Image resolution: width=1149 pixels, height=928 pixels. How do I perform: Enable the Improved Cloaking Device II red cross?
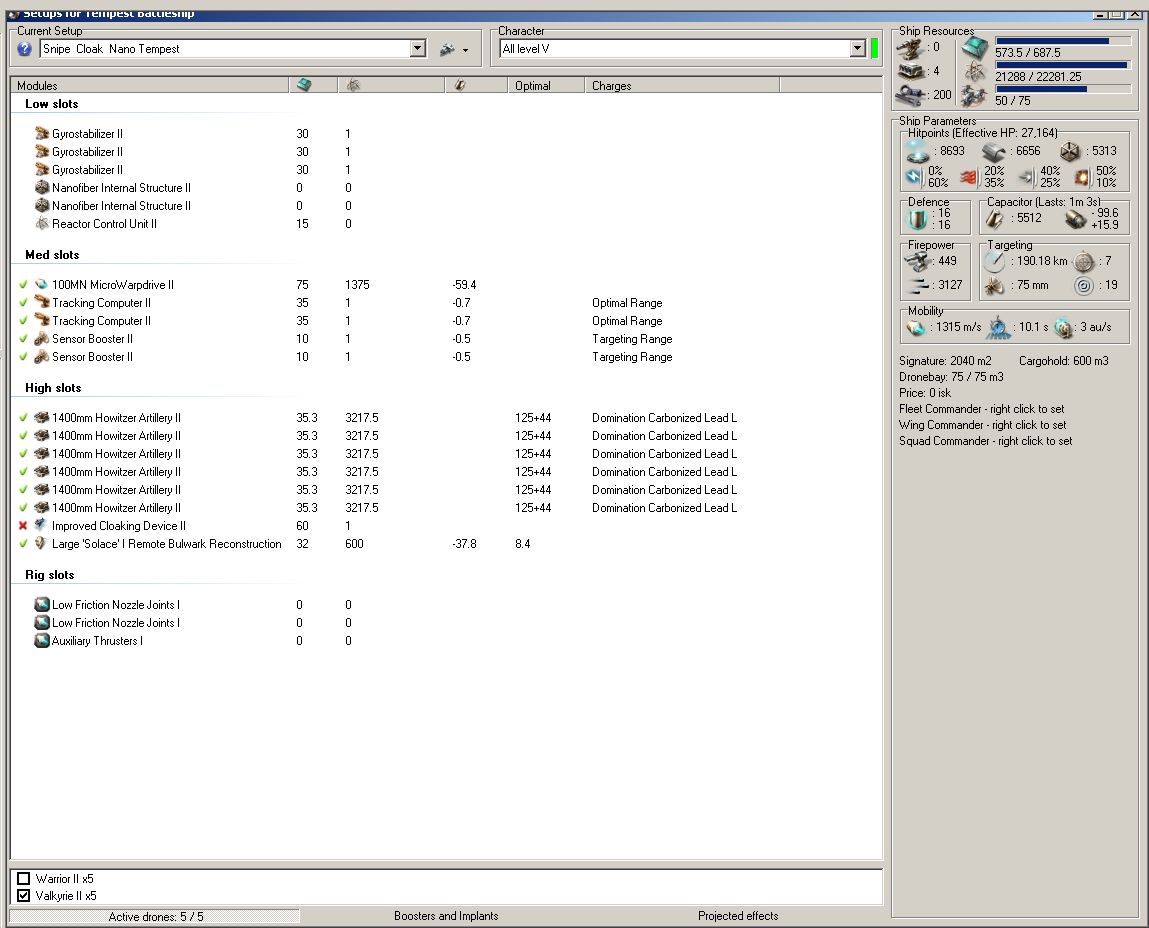pos(23,526)
